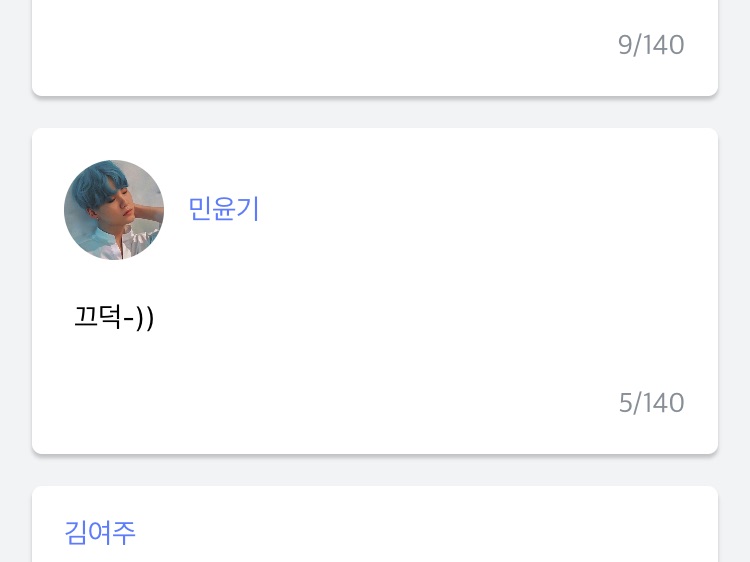Click gray margin right of 민윤기 card

tap(734, 290)
